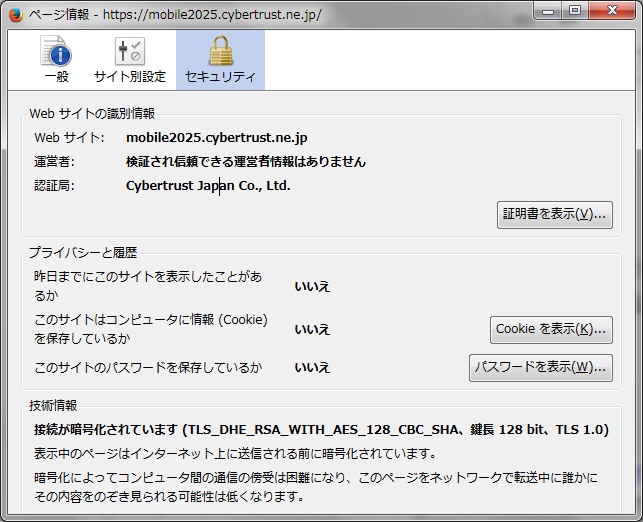
Task: Click いいえ answer for saved password question
Action: (312, 367)
